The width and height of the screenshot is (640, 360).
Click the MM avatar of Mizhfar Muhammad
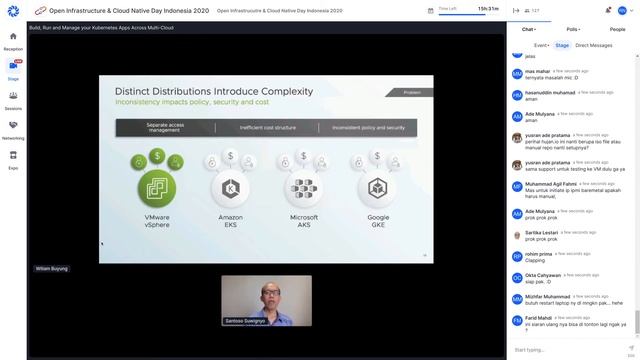click(517, 299)
